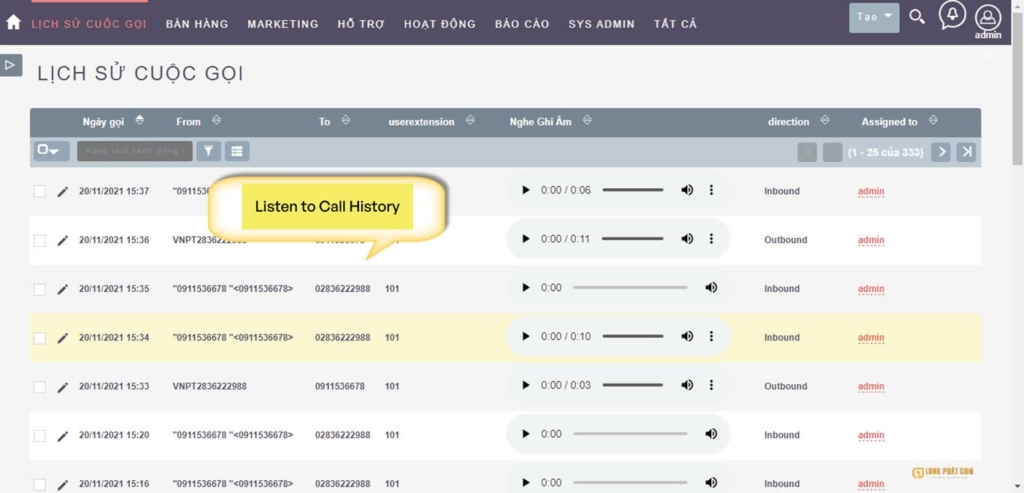Click the seek bar of the 0:10 recording

[x=632, y=337]
